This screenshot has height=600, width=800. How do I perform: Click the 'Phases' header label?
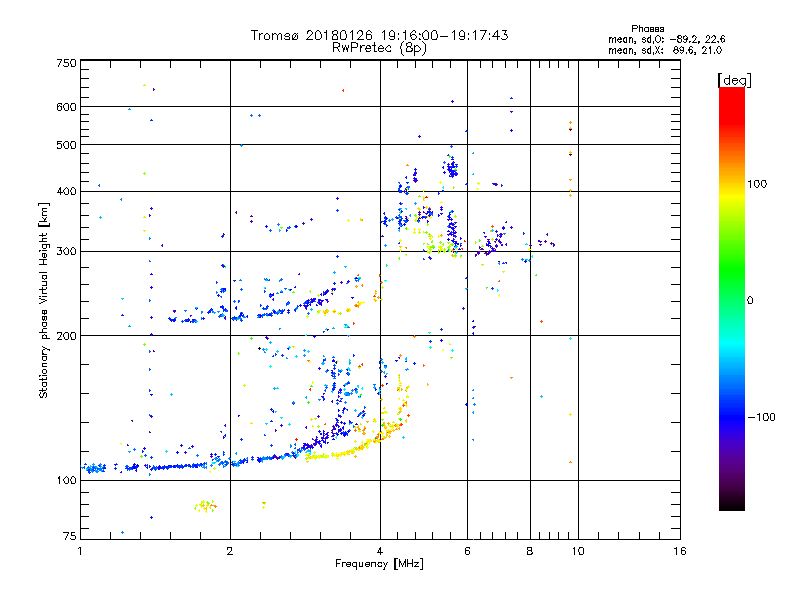click(x=647, y=29)
